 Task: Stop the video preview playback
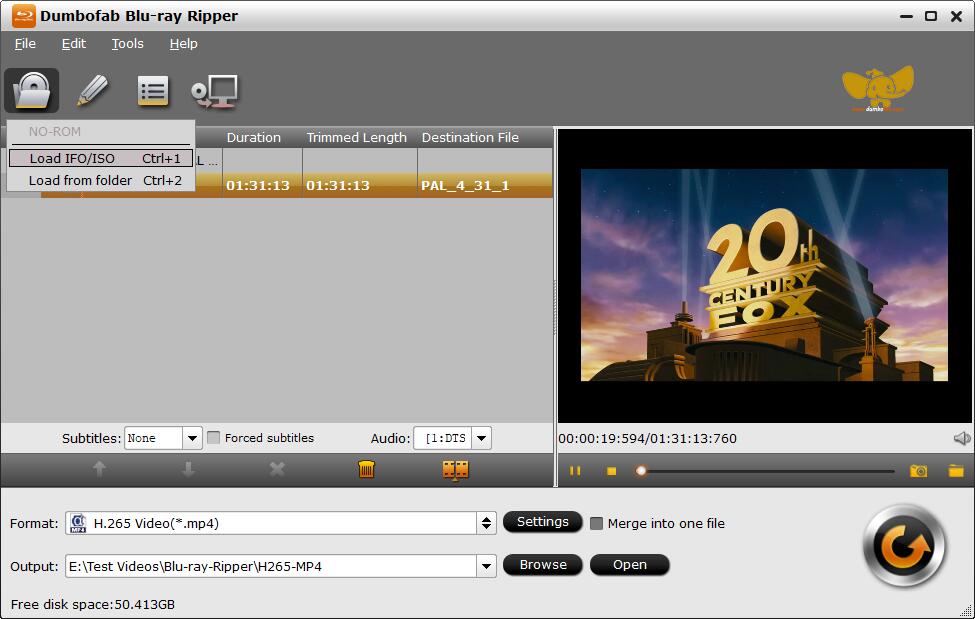tap(611, 471)
